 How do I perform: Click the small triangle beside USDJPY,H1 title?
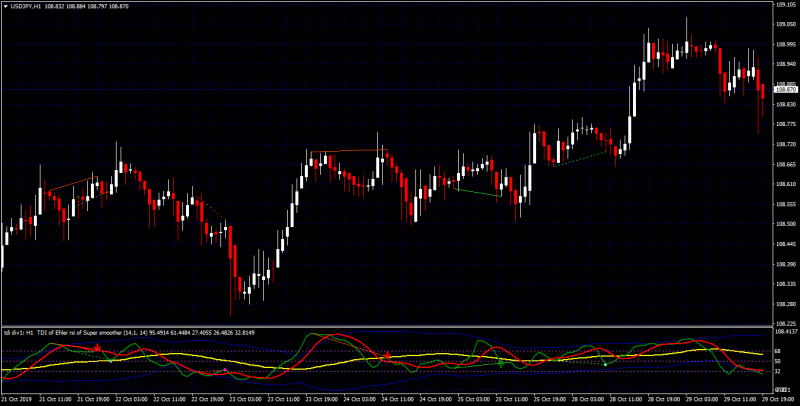click(5, 6)
